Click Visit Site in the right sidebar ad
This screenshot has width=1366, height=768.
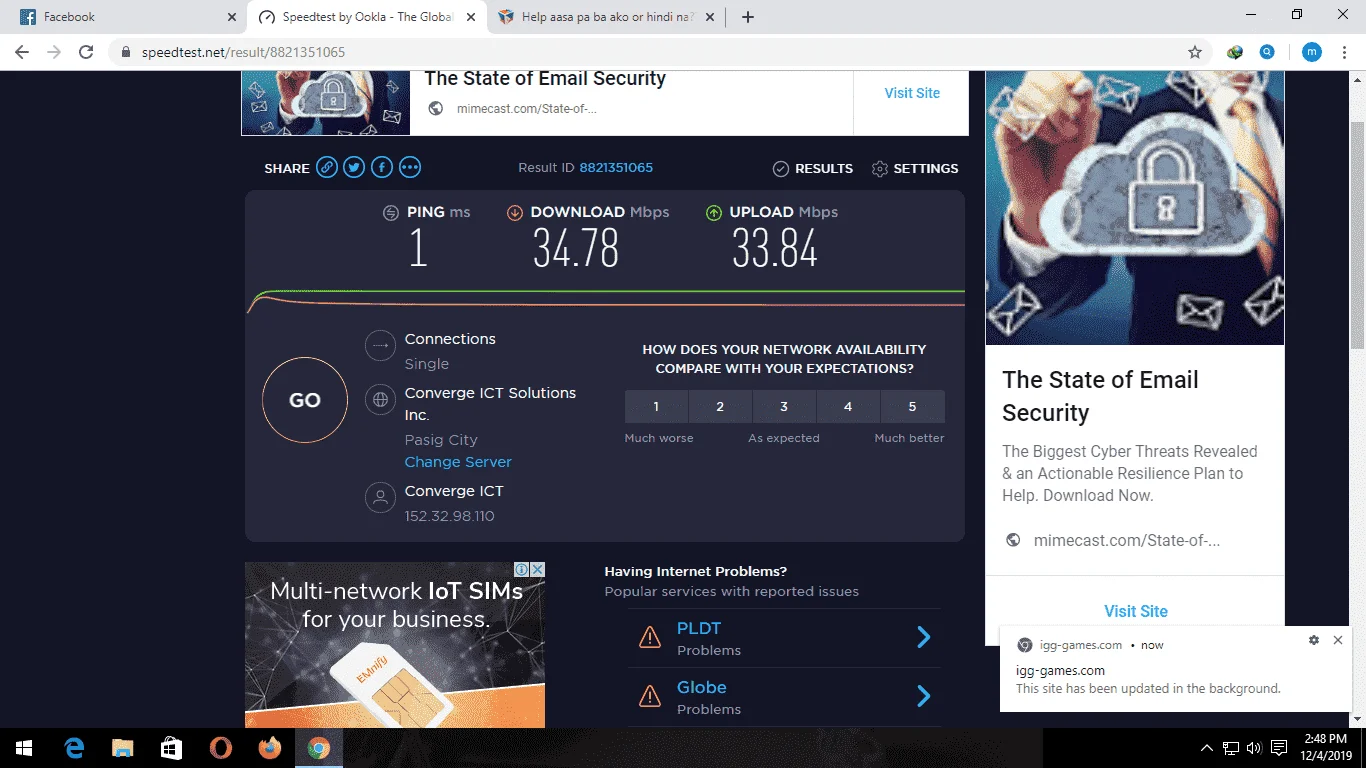[x=1136, y=611]
